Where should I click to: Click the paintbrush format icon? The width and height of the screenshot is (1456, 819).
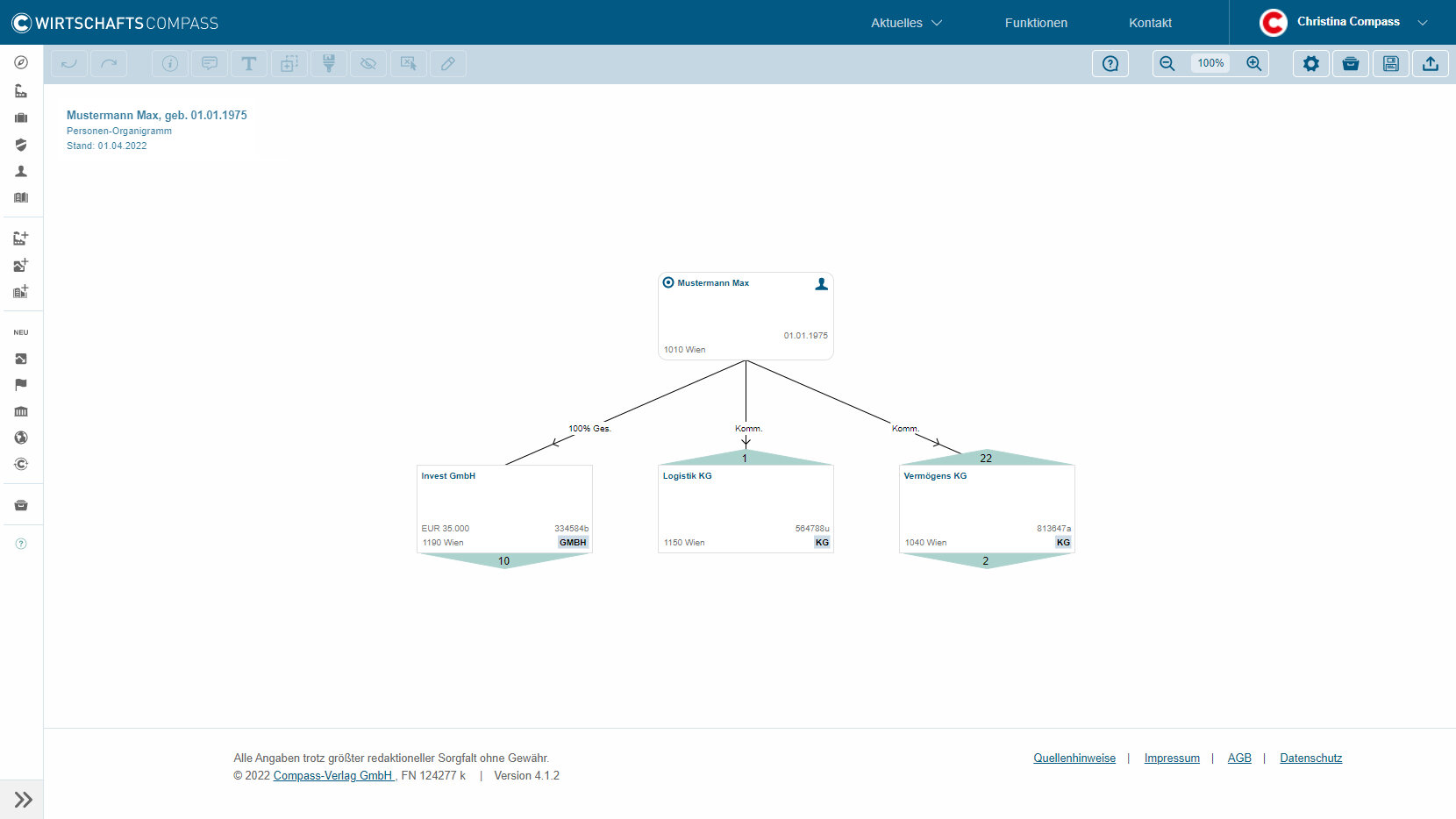click(x=329, y=63)
